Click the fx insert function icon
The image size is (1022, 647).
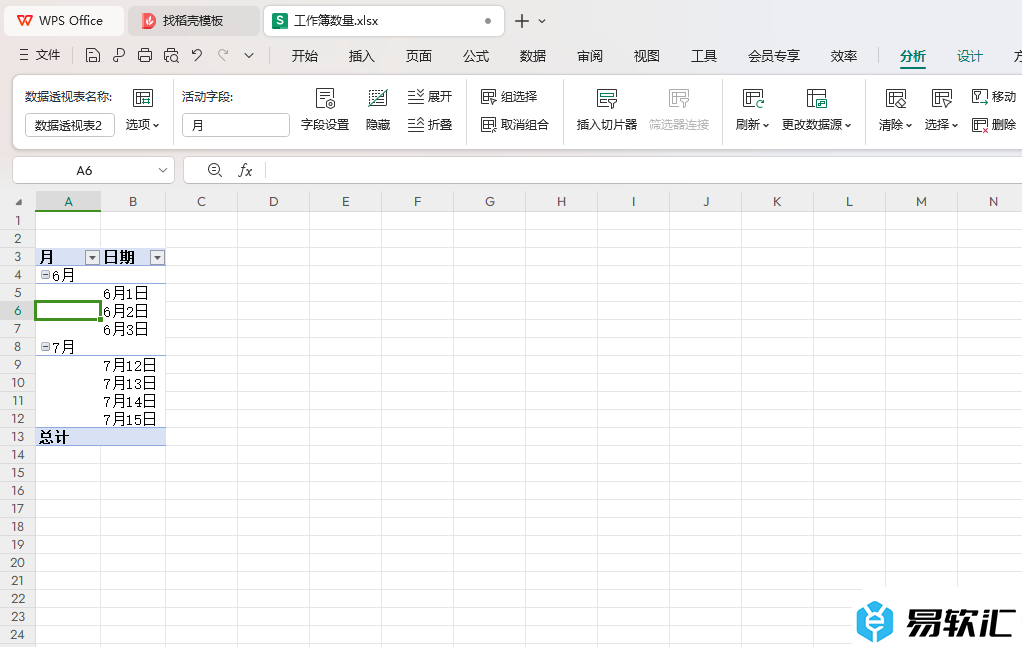[245, 170]
